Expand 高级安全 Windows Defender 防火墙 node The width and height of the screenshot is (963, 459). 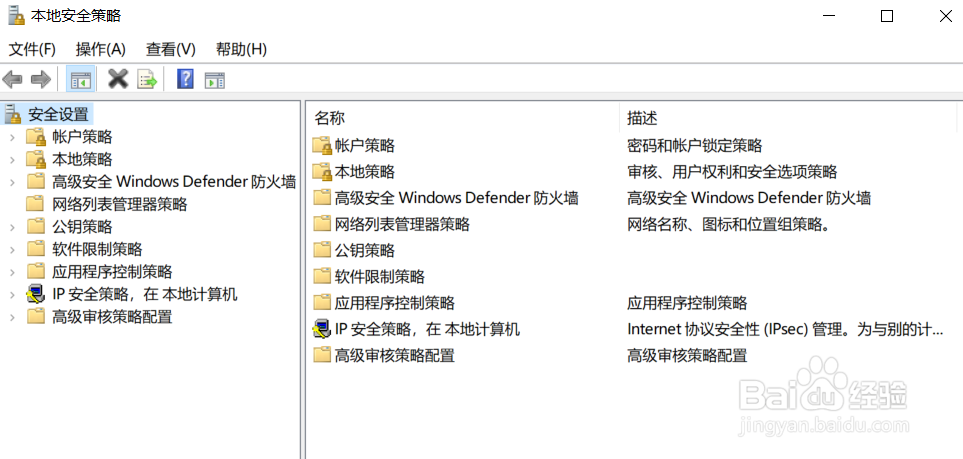12,182
